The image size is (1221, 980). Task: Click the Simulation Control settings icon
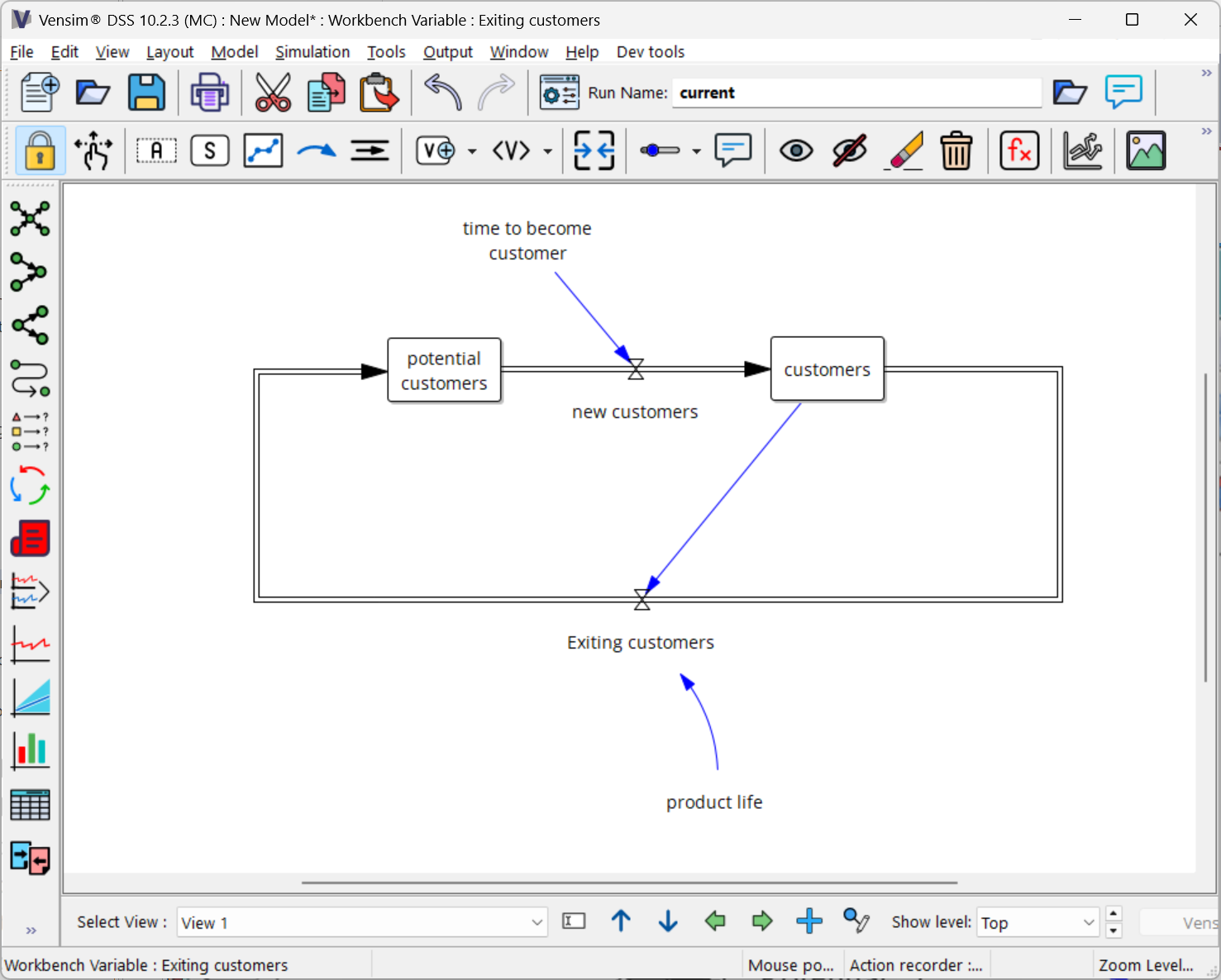(x=559, y=93)
